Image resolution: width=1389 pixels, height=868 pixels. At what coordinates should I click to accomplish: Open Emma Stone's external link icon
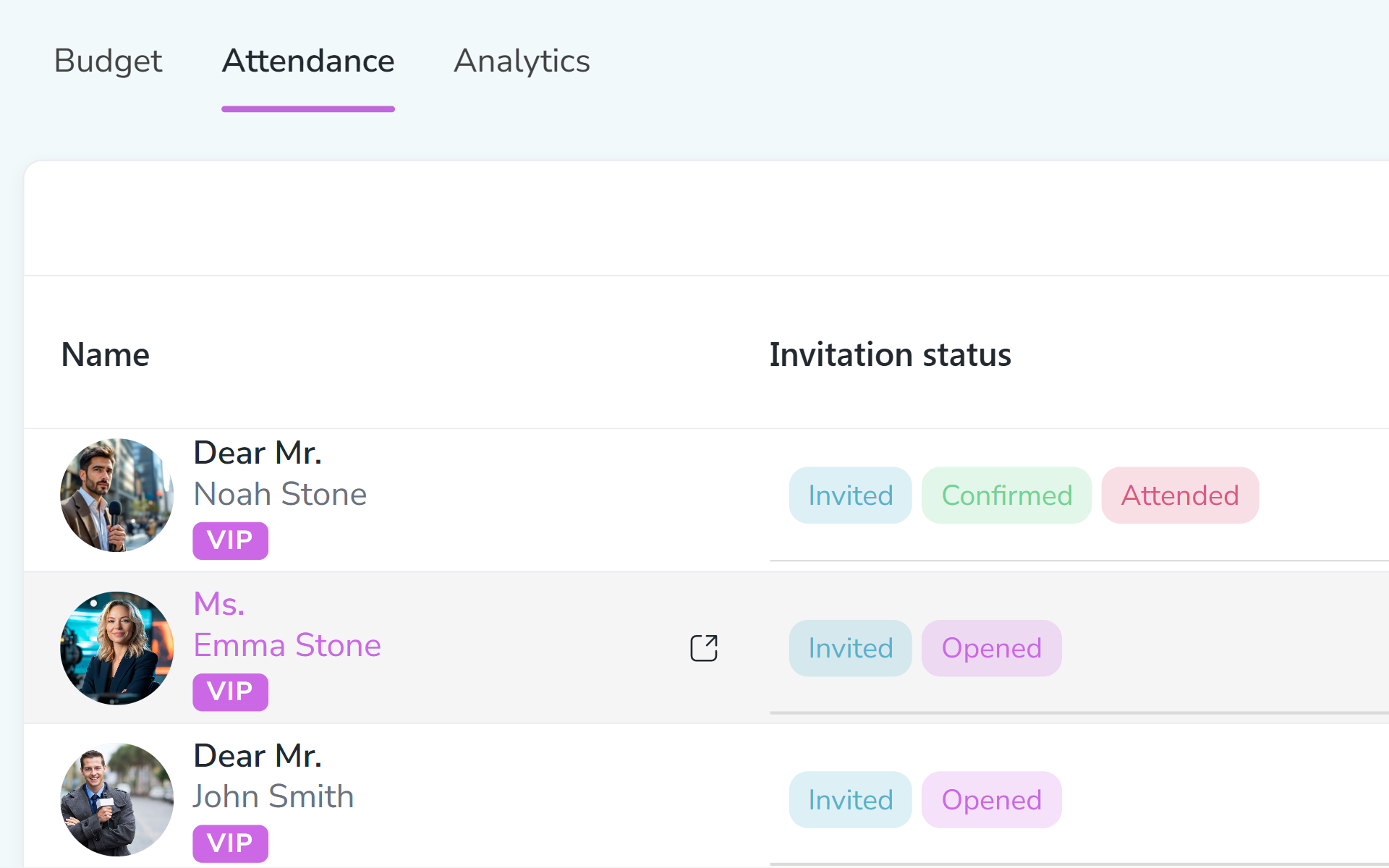click(703, 648)
